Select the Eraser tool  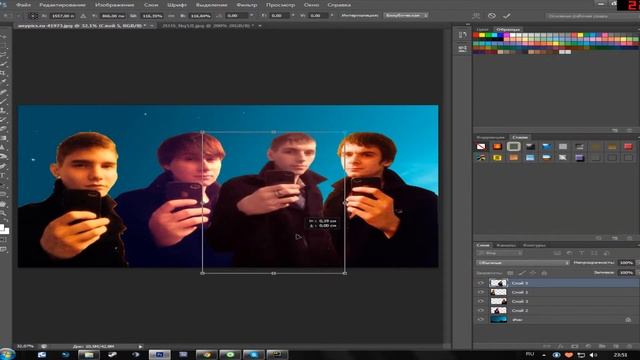click(4, 129)
